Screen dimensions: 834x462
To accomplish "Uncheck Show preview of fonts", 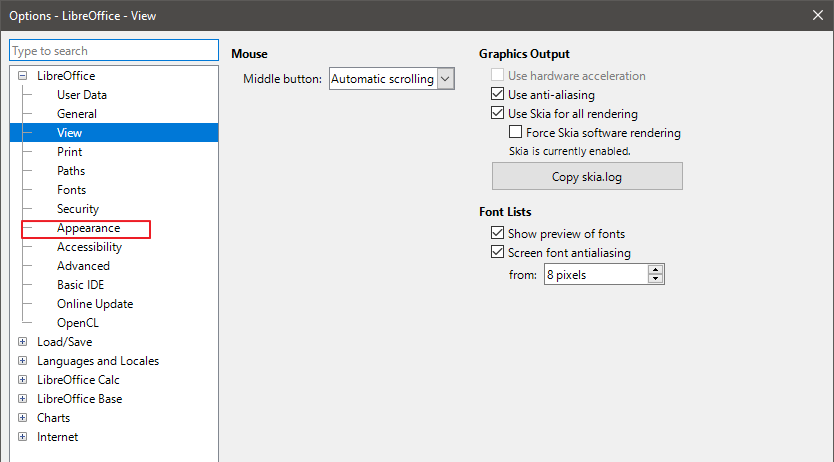I will point(498,234).
